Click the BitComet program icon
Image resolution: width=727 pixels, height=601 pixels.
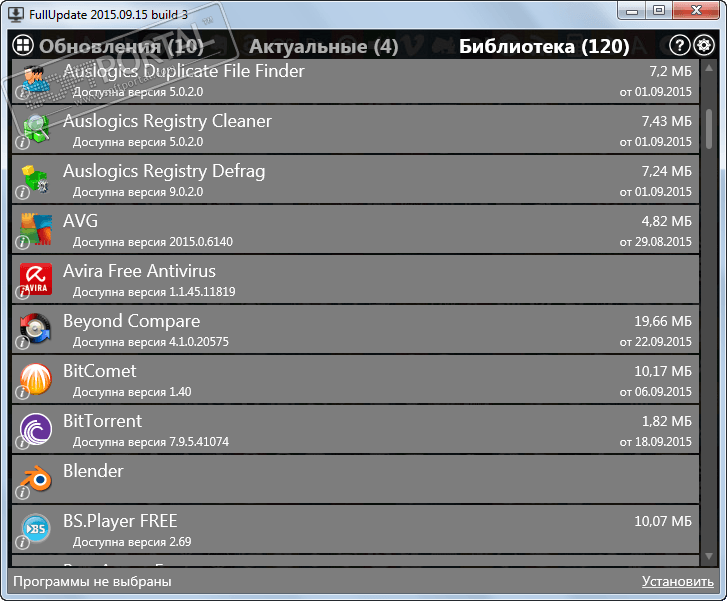36,379
